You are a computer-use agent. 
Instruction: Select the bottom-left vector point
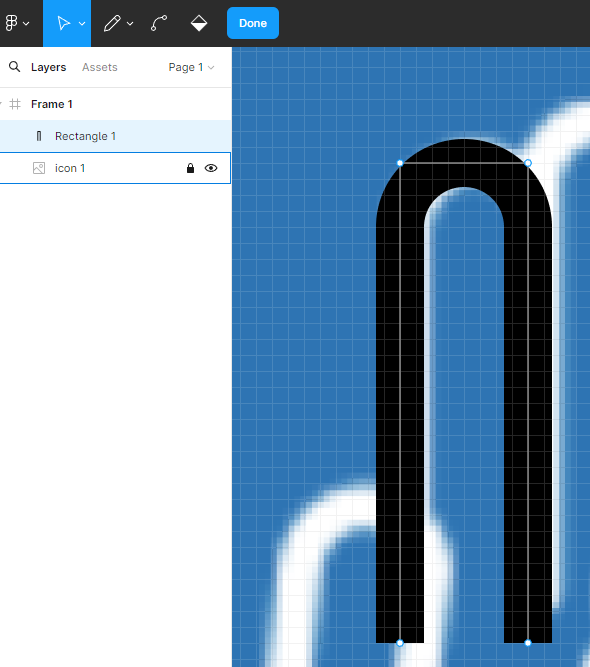pos(400,643)
